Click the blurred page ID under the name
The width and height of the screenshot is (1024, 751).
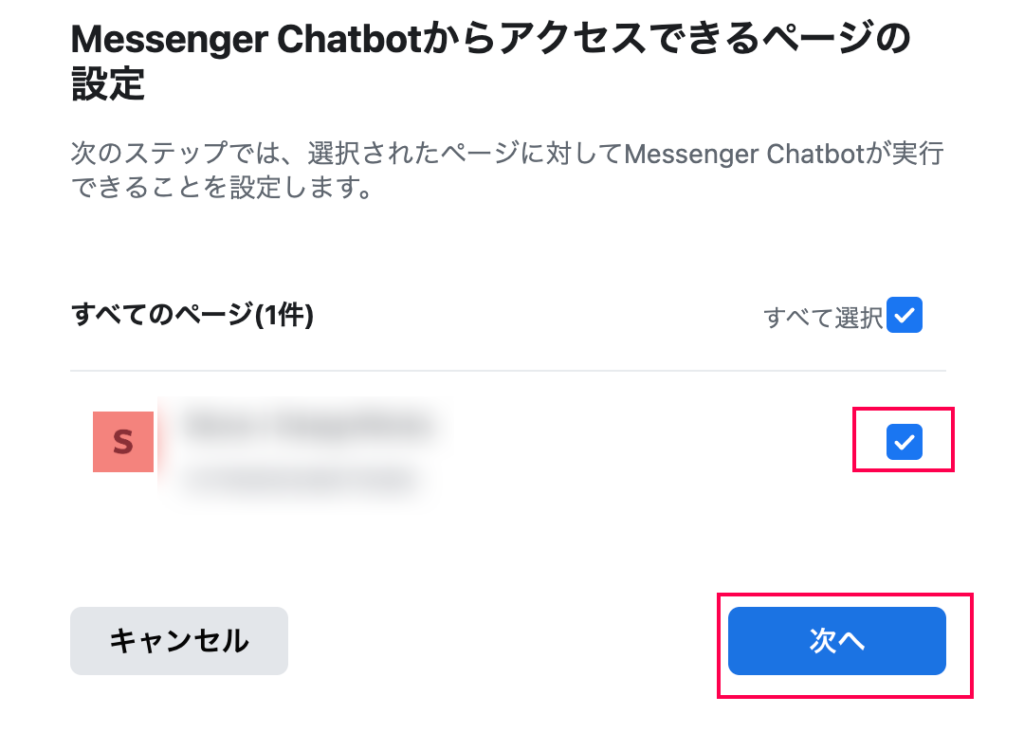(x=302, y=480)
